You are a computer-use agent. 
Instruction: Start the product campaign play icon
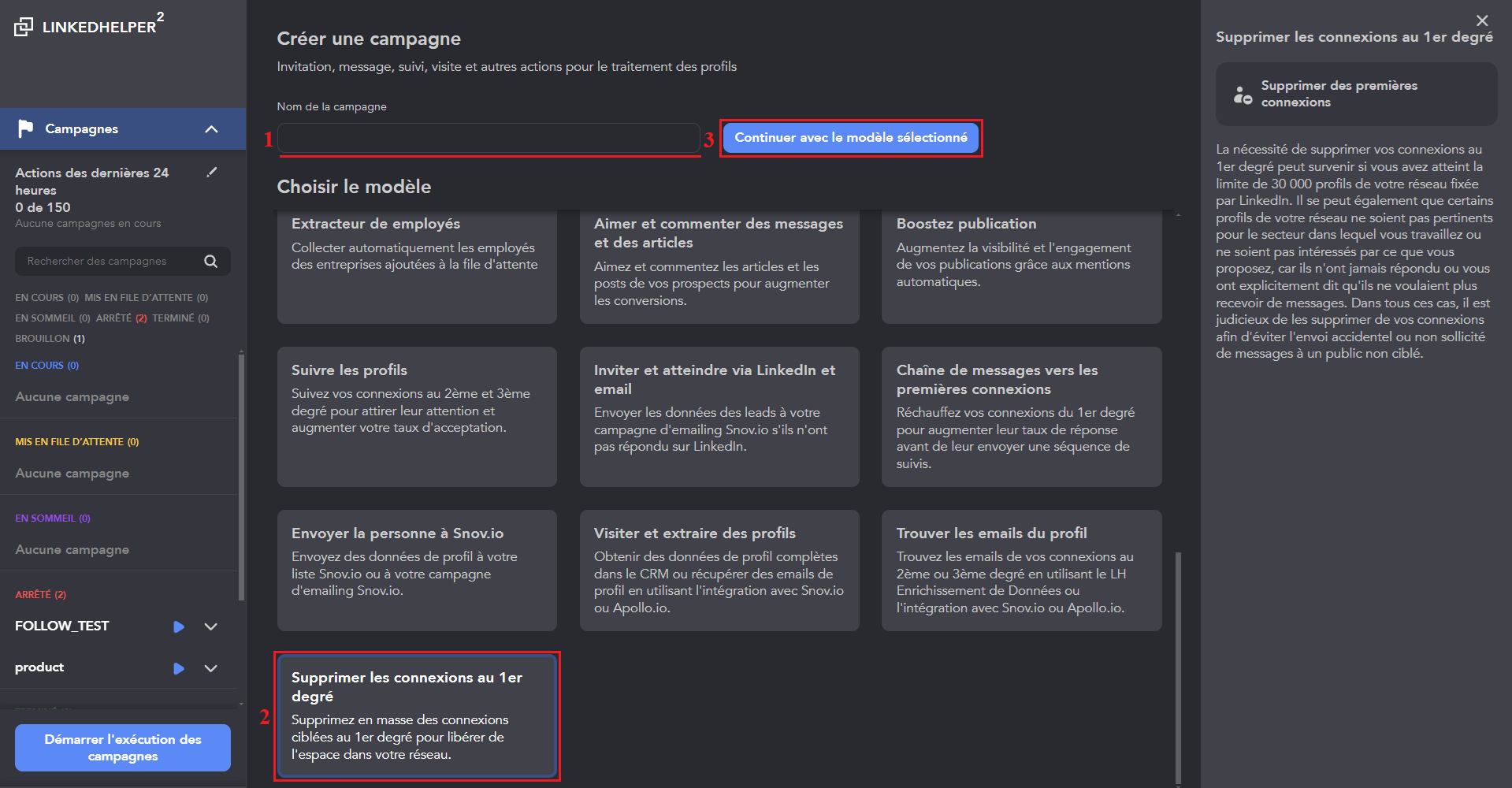click(179, 668)
